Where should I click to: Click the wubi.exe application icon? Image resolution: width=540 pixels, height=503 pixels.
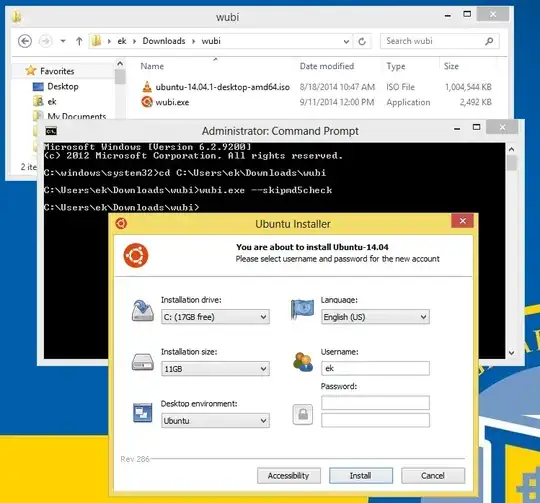tap(147, 102)
